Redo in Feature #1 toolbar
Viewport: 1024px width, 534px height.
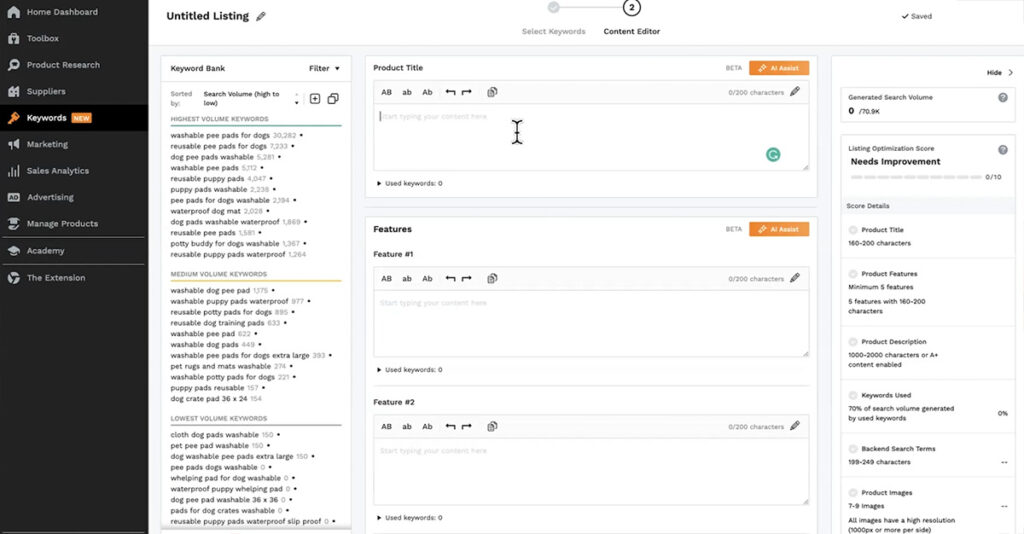[x=466, y=279]
